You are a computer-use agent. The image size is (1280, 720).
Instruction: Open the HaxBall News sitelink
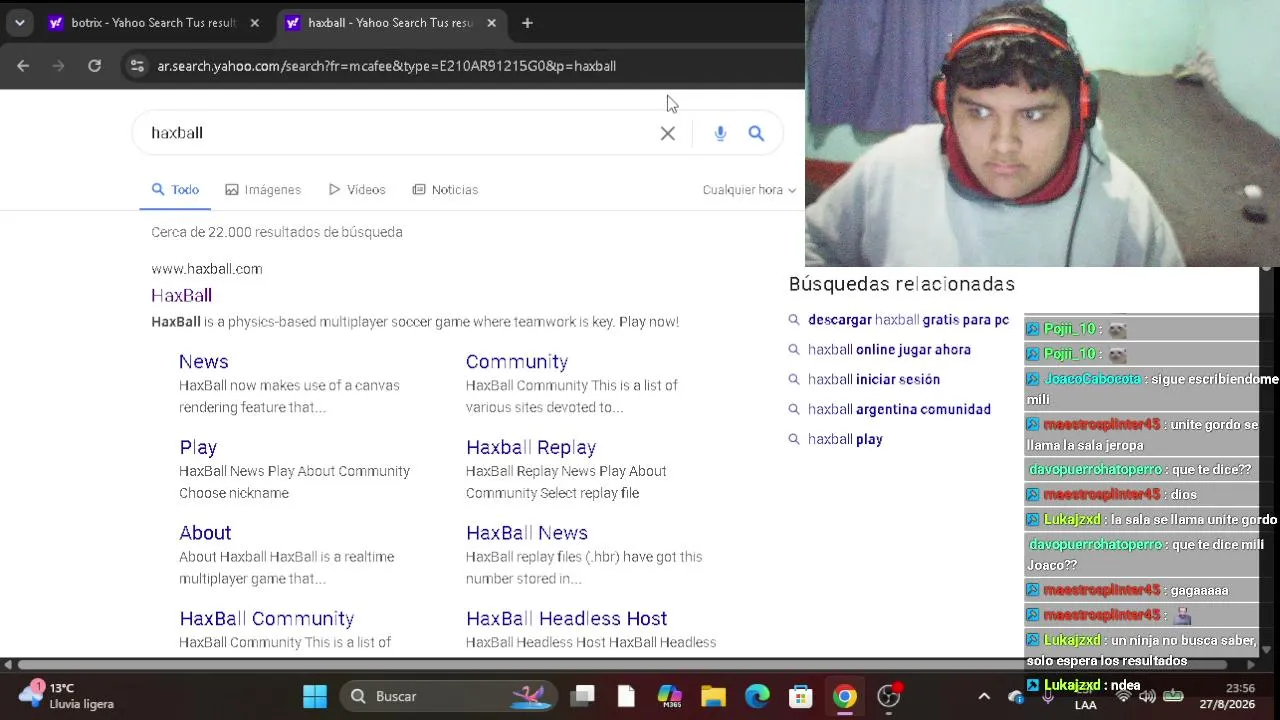click(x=527, y=533)
